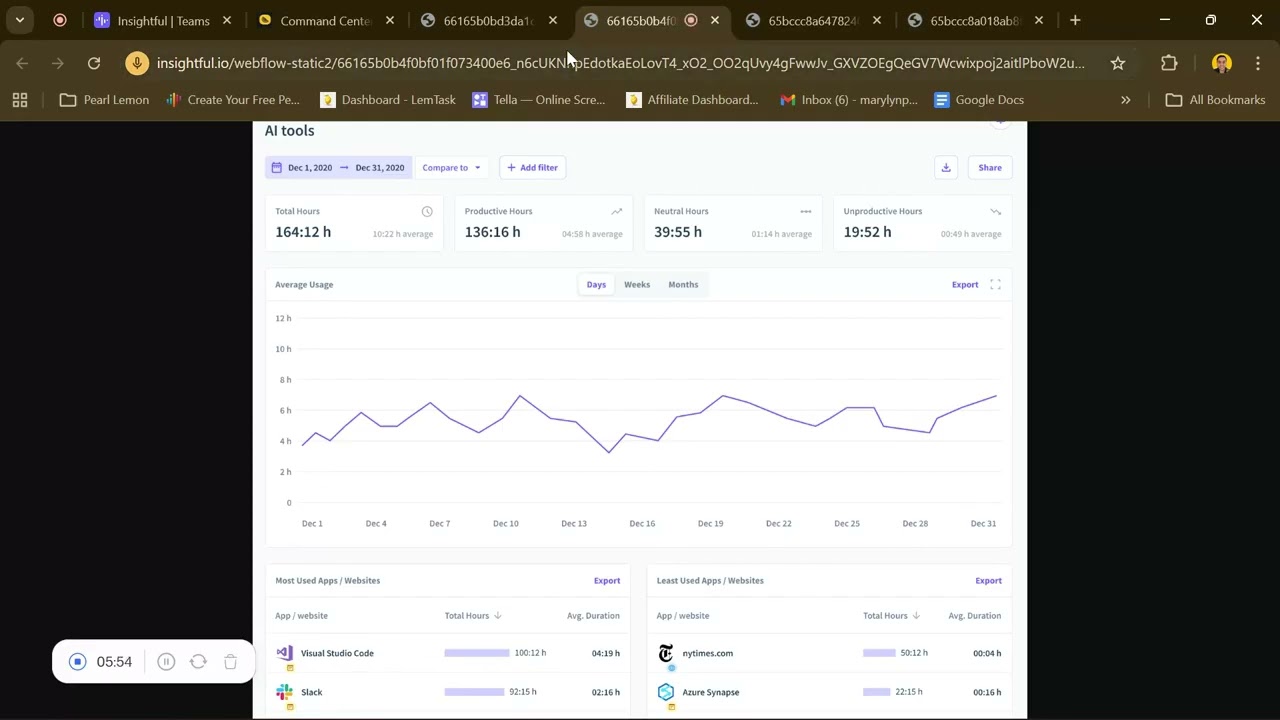Show more bookmarks with the chevron
Image resolution: width=1280 pixels, height=720 pixels.
1125,100
